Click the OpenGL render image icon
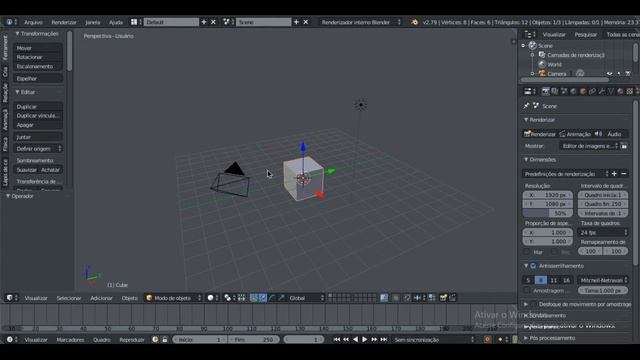This screenshot has width=640, height=360. tap(443, 298)
